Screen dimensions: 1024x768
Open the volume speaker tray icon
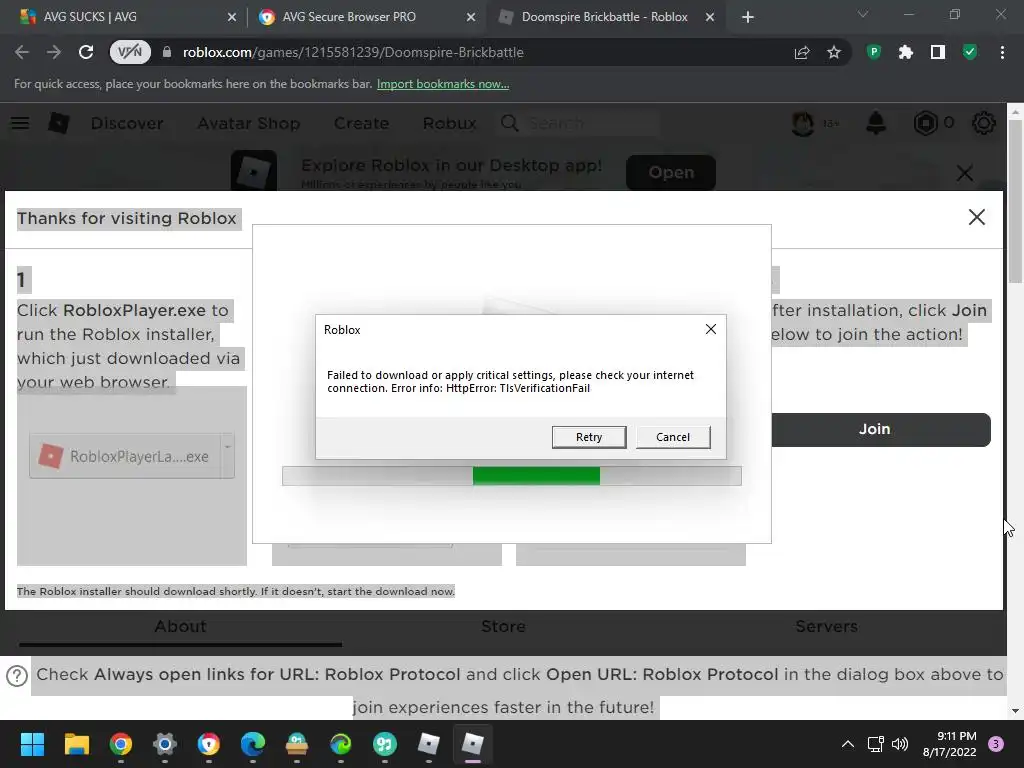[x=900, y=744]
